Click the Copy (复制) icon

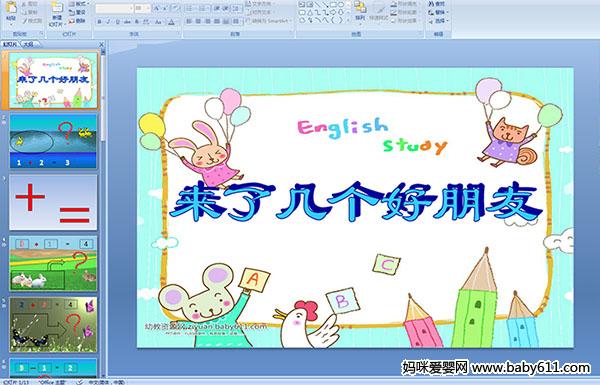[24, 12]
